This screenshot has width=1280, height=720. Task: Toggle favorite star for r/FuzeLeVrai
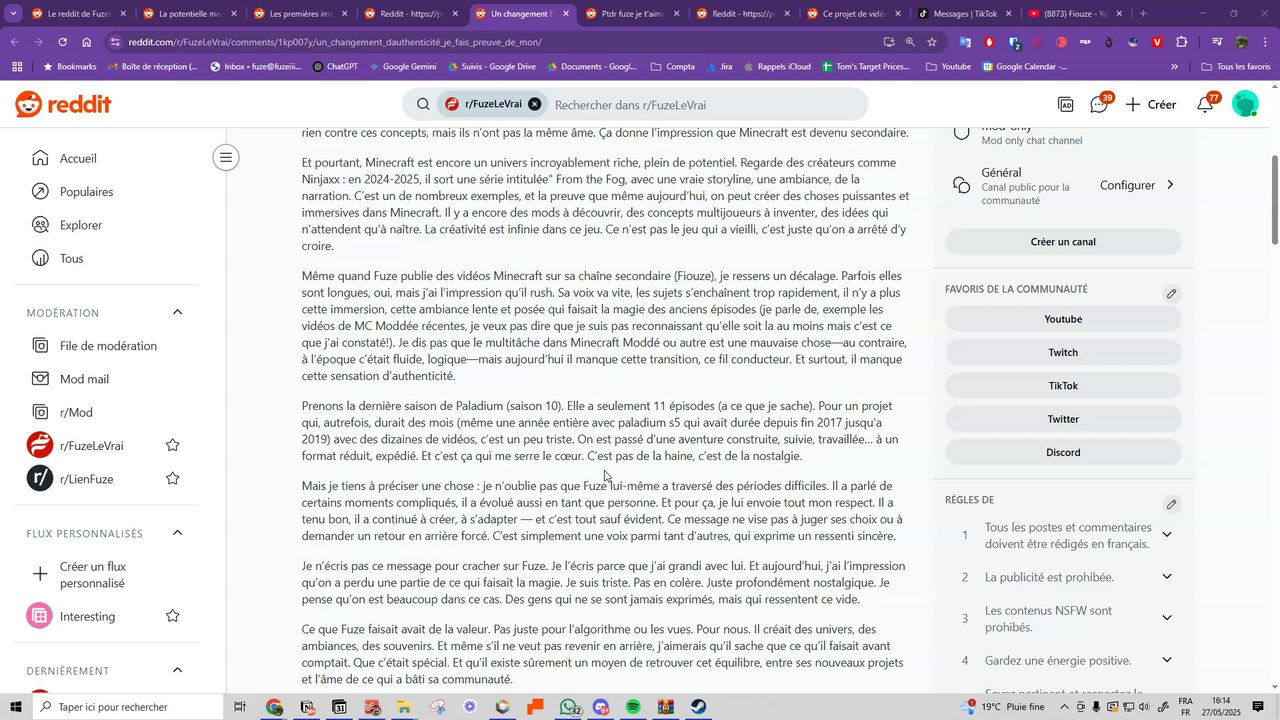tap(173, 445)
